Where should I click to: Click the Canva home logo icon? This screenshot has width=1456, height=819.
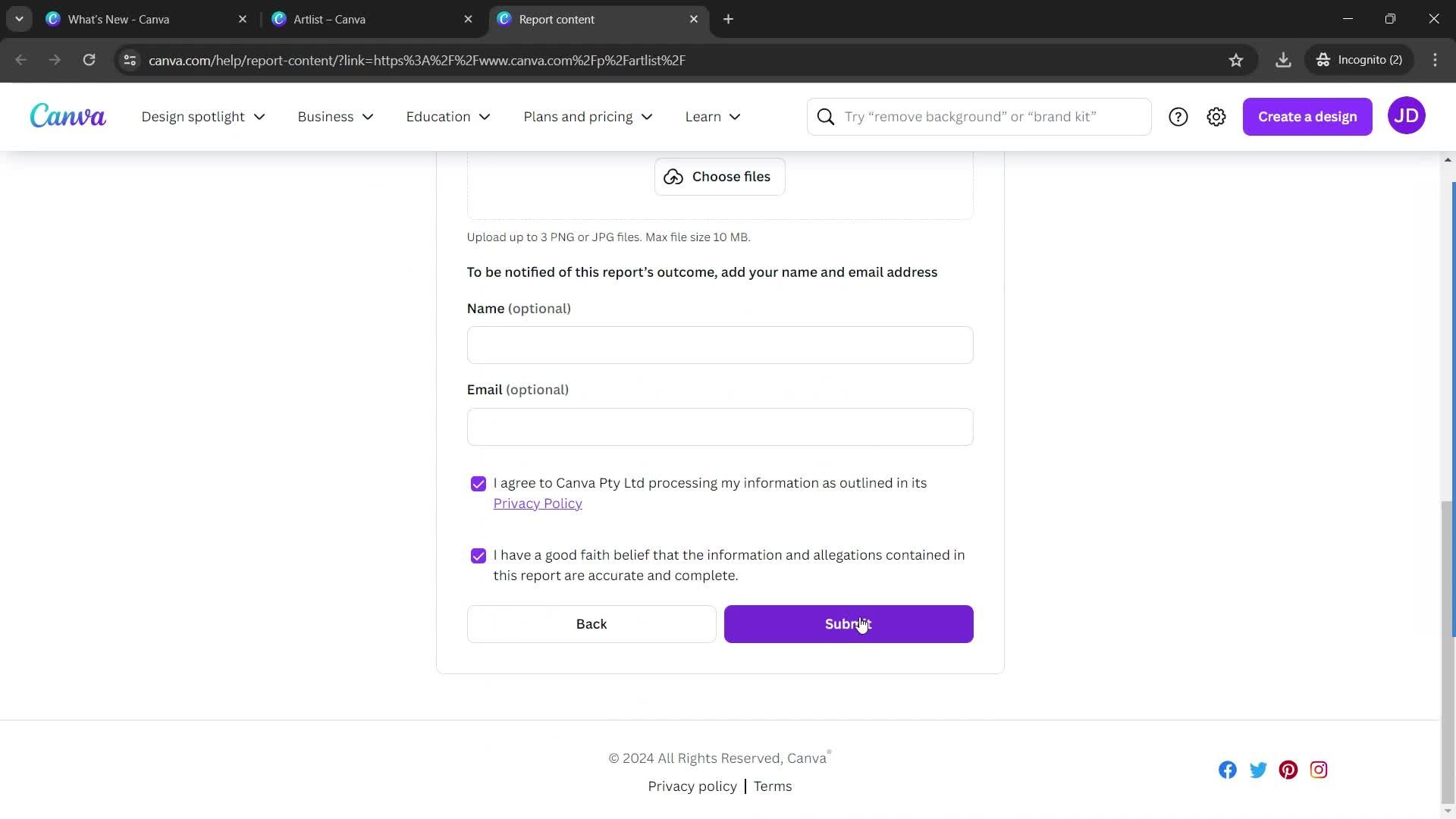pyautogui.click(x=67, y=116)
